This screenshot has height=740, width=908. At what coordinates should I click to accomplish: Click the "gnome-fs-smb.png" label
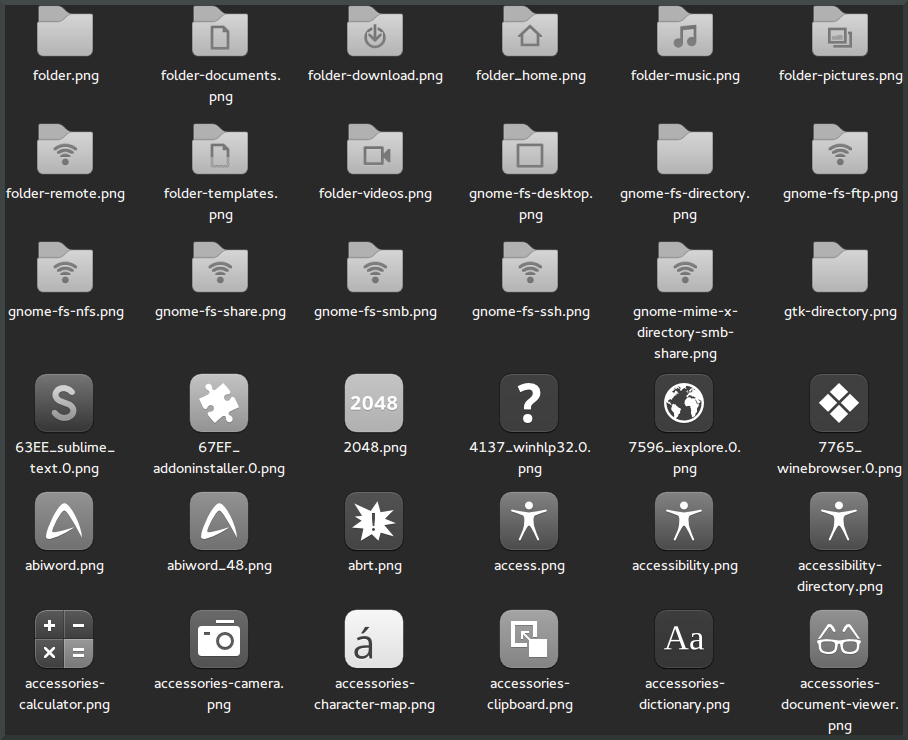pos(375,312)
